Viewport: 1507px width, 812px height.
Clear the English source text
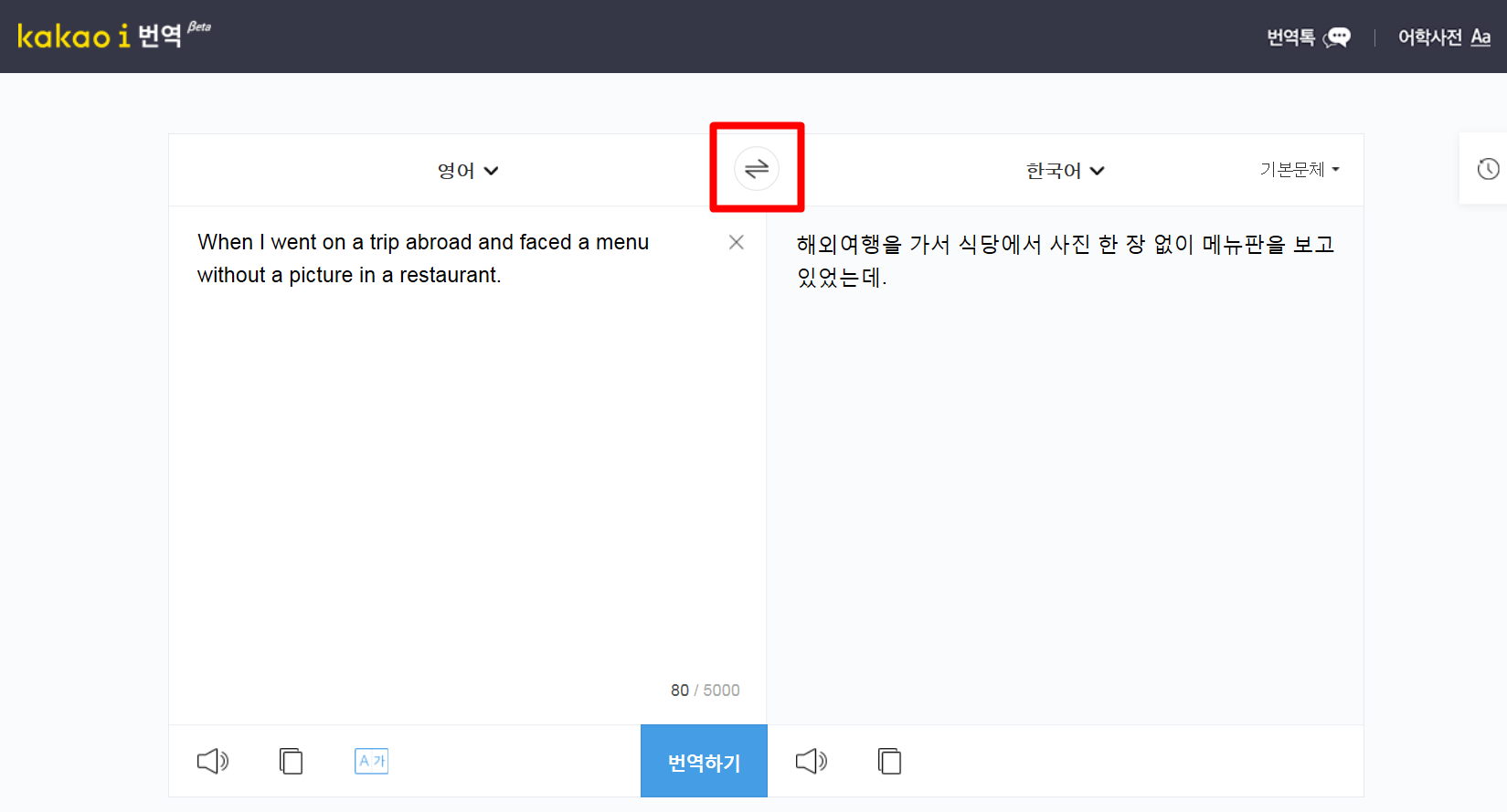(736, 242)
